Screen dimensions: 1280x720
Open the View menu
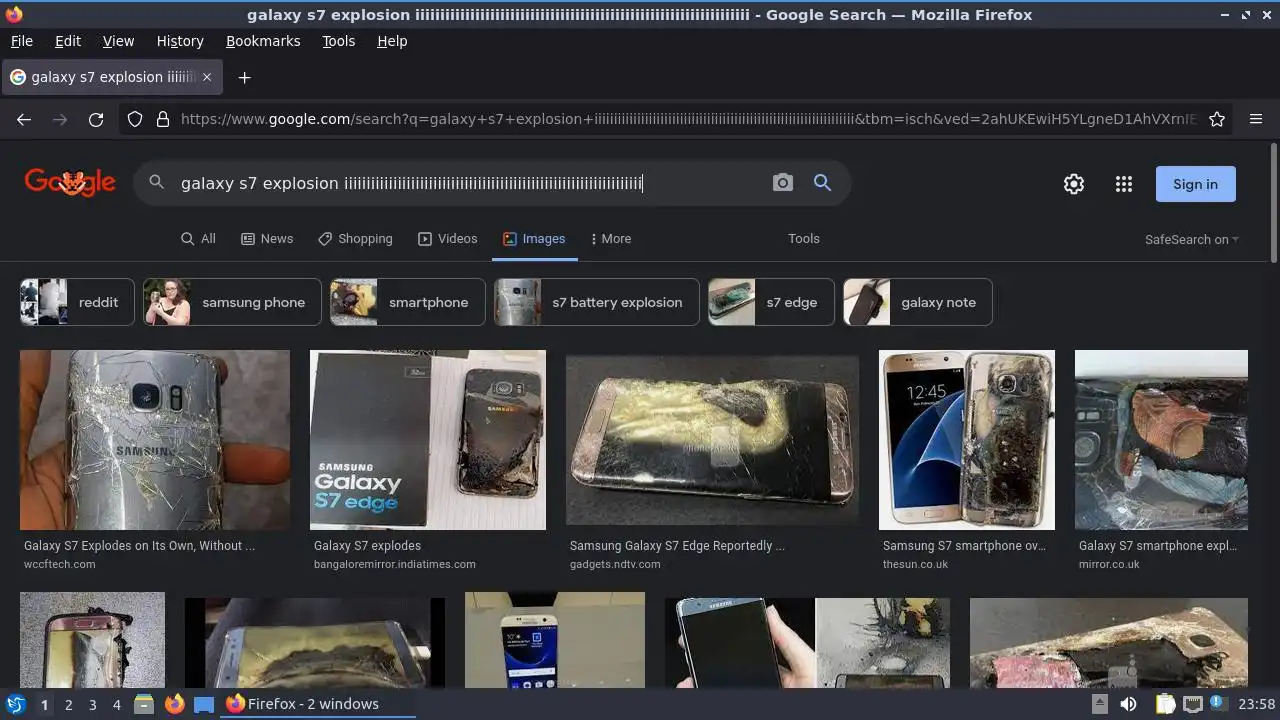(x=118, y=41)
